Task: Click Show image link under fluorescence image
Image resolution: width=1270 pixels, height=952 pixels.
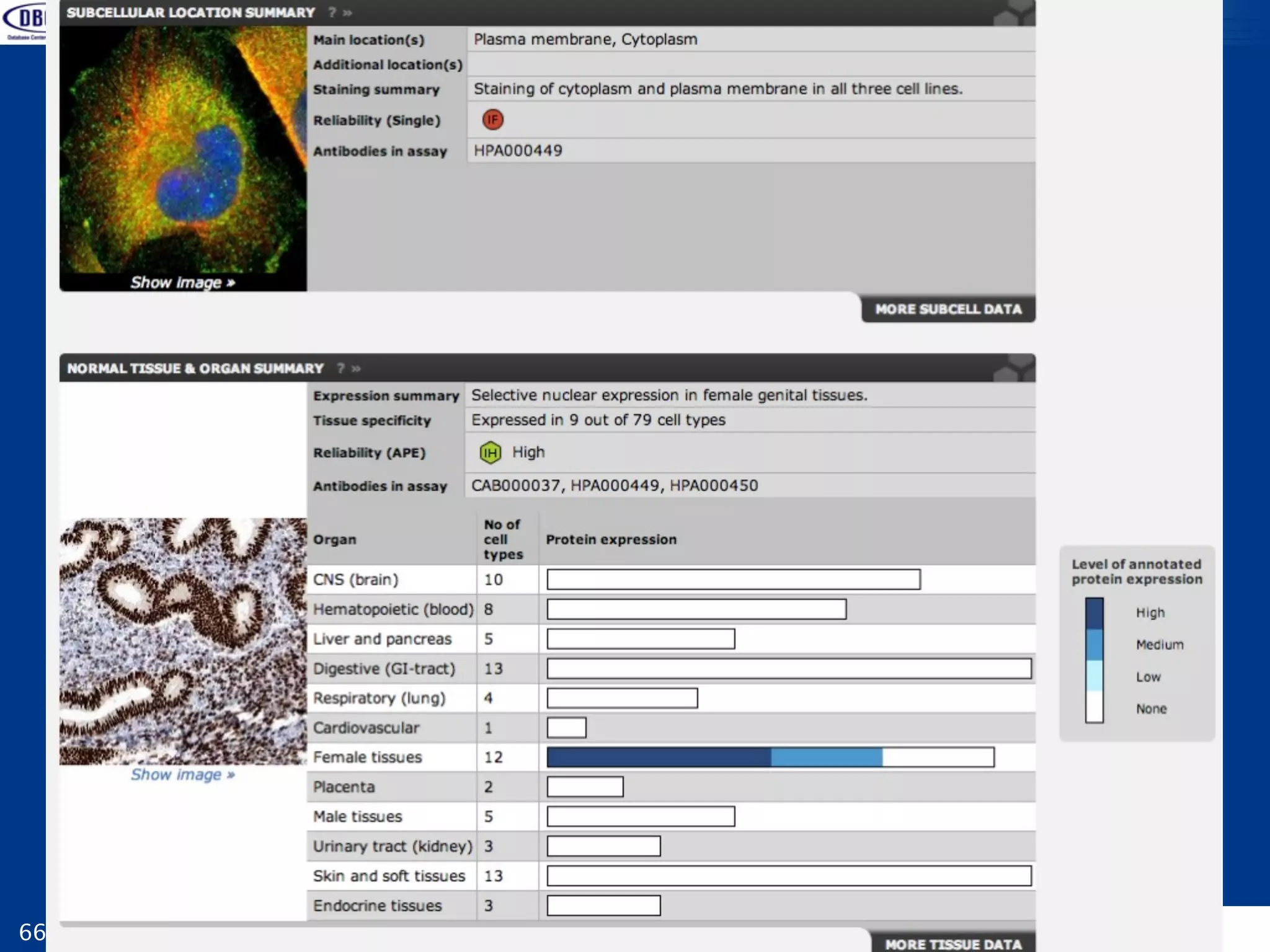Action: click(182, 283)
